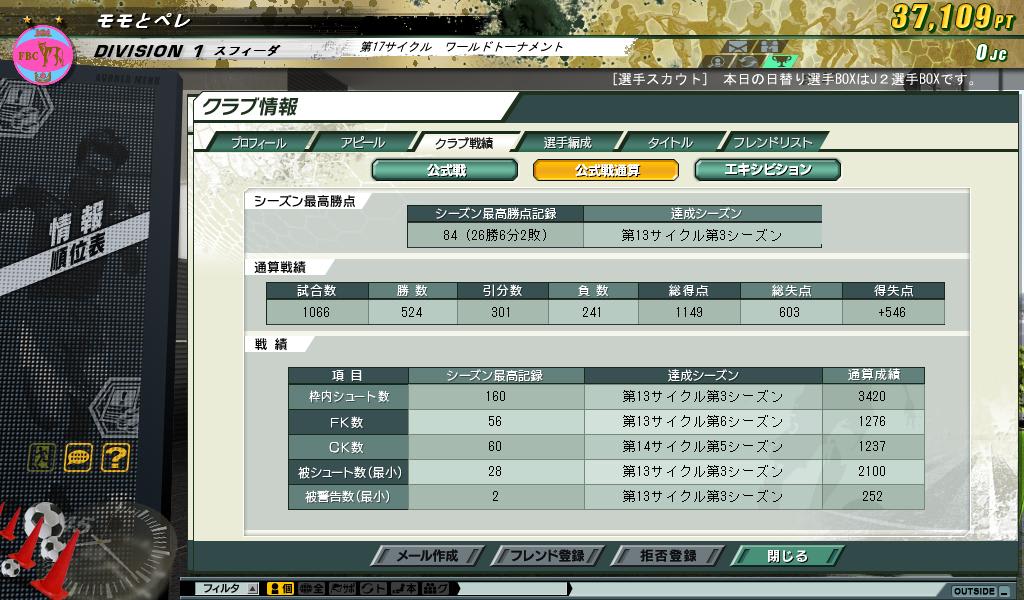Select the エキシビション button
The height and width of the screenshot is (600, 1024).
(767, 170)
